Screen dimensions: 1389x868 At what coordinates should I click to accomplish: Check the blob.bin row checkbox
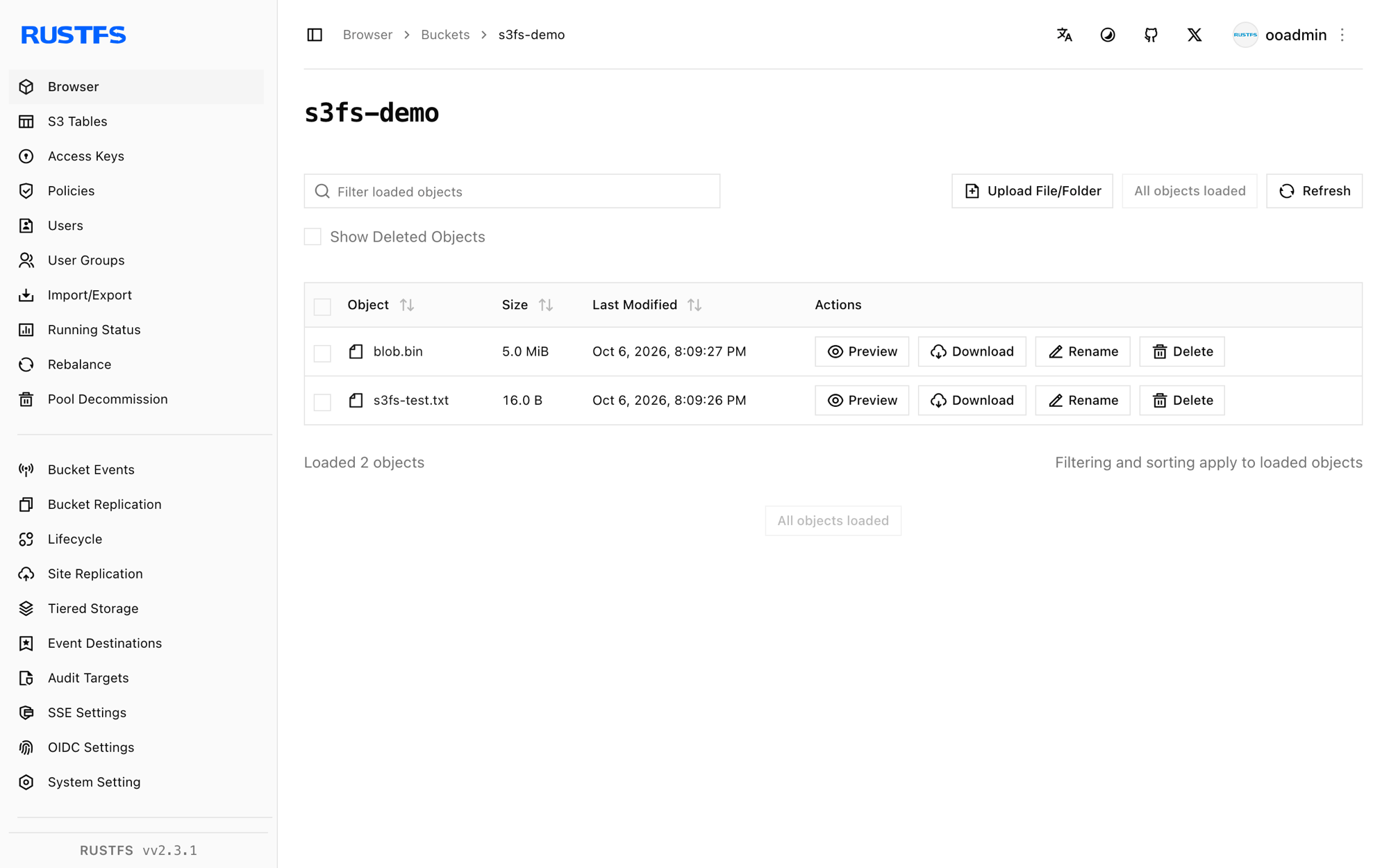[322, 353]
